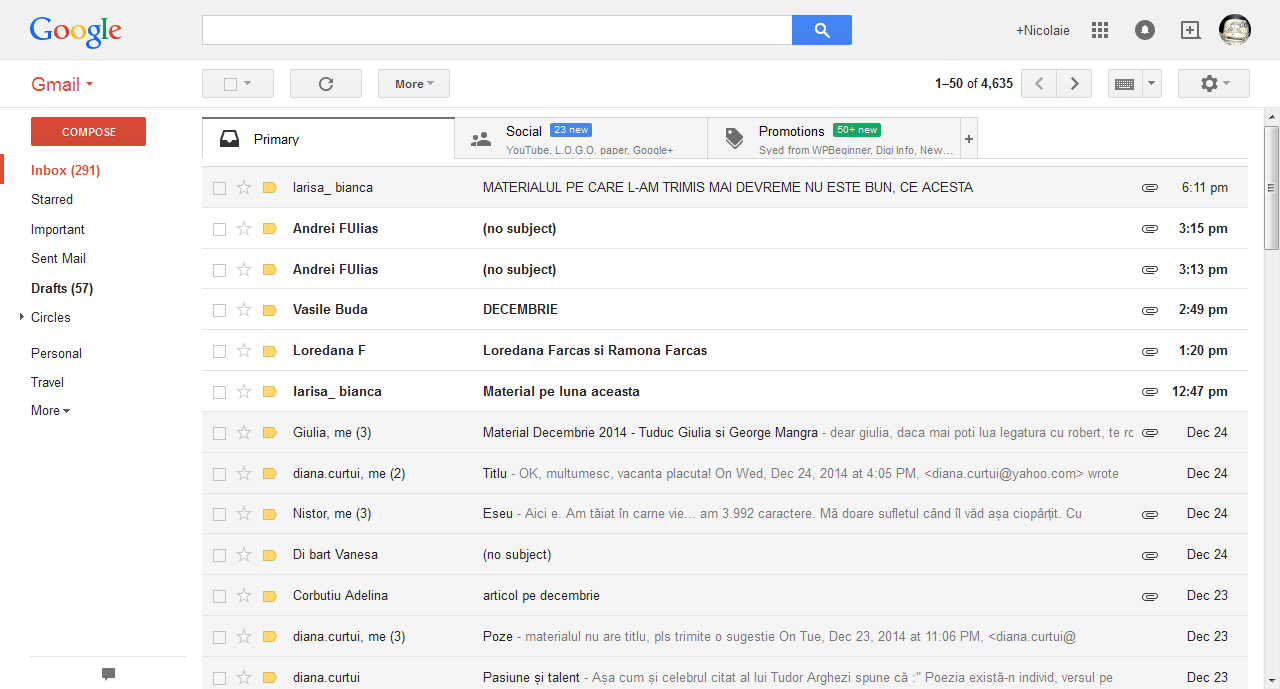Open the chat bubble icon at bottom left

pos(108,674)
